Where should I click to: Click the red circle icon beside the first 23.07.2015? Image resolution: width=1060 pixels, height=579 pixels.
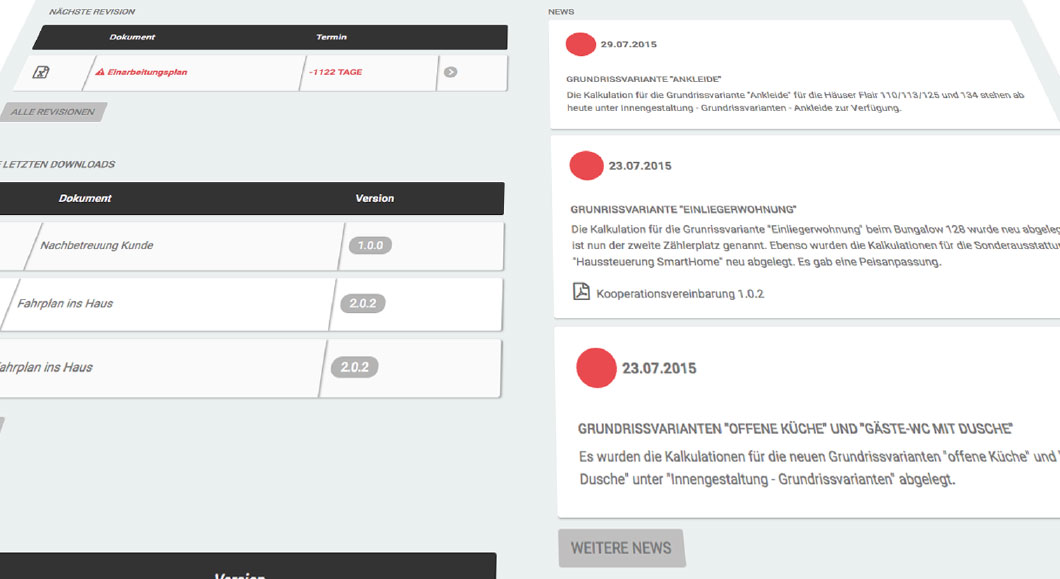[x=588, y=165]
